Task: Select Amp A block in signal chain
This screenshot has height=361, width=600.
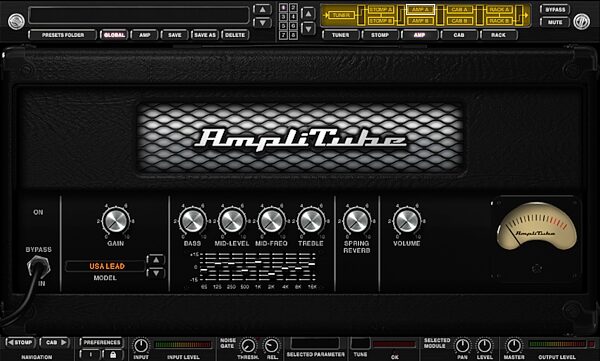Action: [x=420, y=10]
